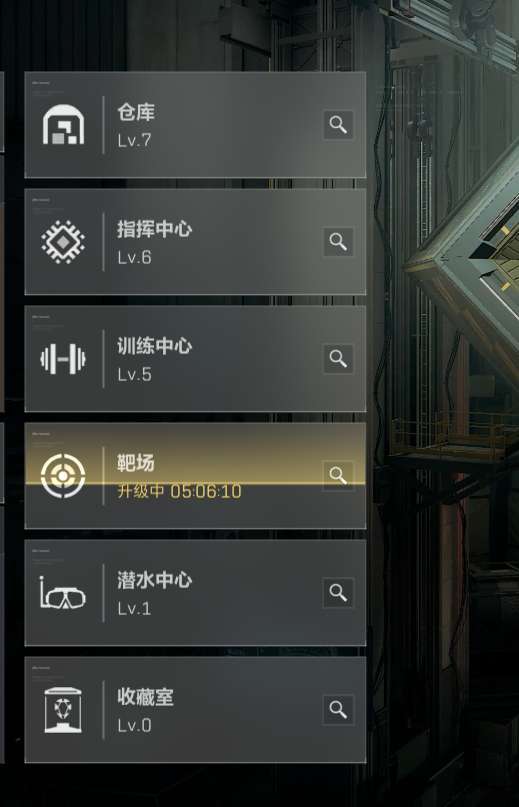Image resolution: width=519 pixels, height=807 pixels.
Task: Select the 指挥中心 Lv.6 facility card
Action: 195,241
